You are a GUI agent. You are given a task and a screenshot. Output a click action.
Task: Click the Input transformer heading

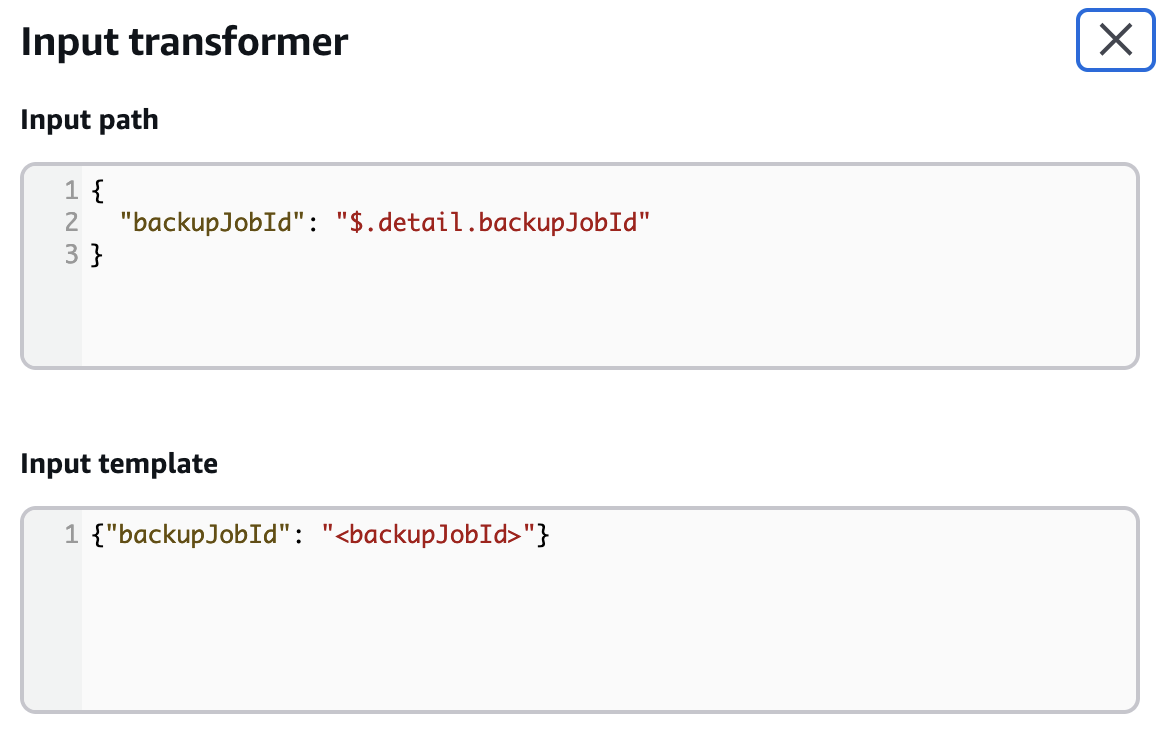click(x=183, y=41)
